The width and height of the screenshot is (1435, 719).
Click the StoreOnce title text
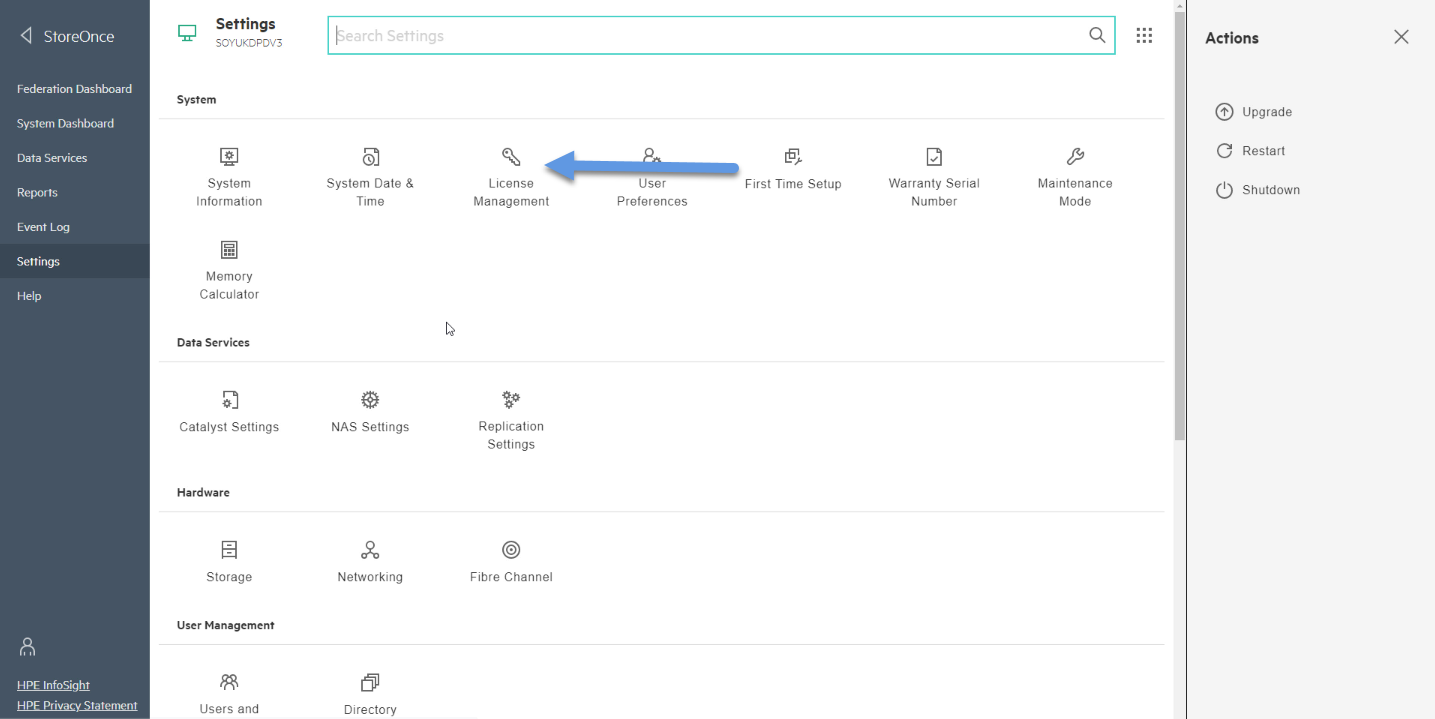click(x=79, y=36)
